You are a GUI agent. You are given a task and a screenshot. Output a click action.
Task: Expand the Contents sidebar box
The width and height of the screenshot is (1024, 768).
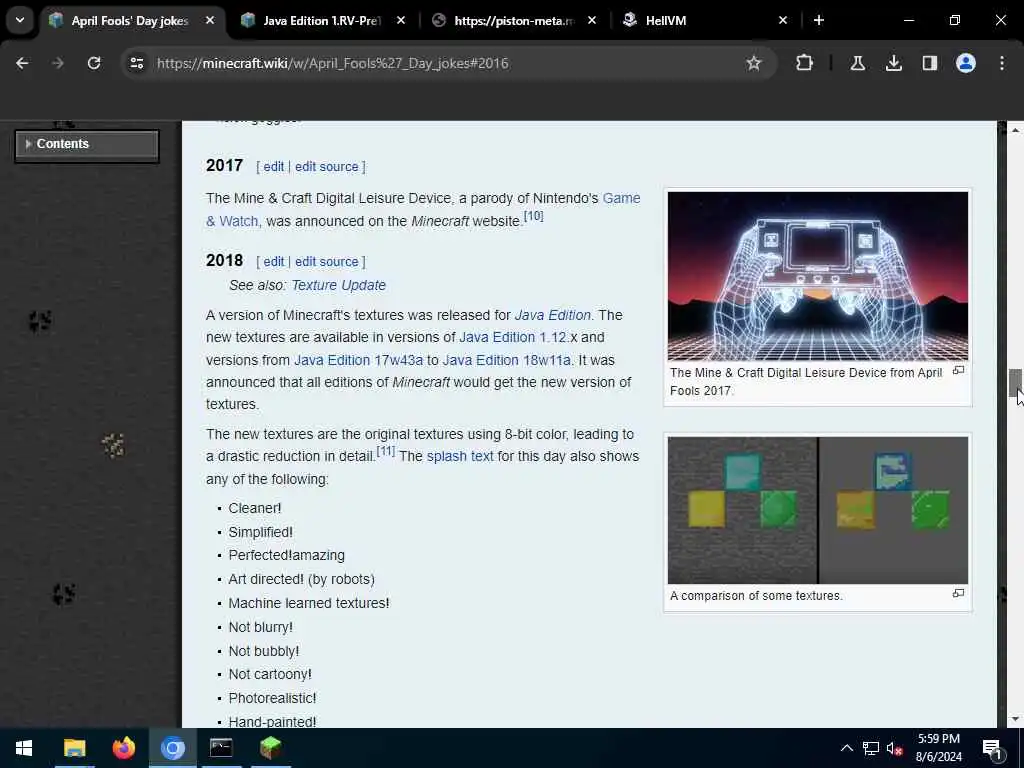point(87,144)
